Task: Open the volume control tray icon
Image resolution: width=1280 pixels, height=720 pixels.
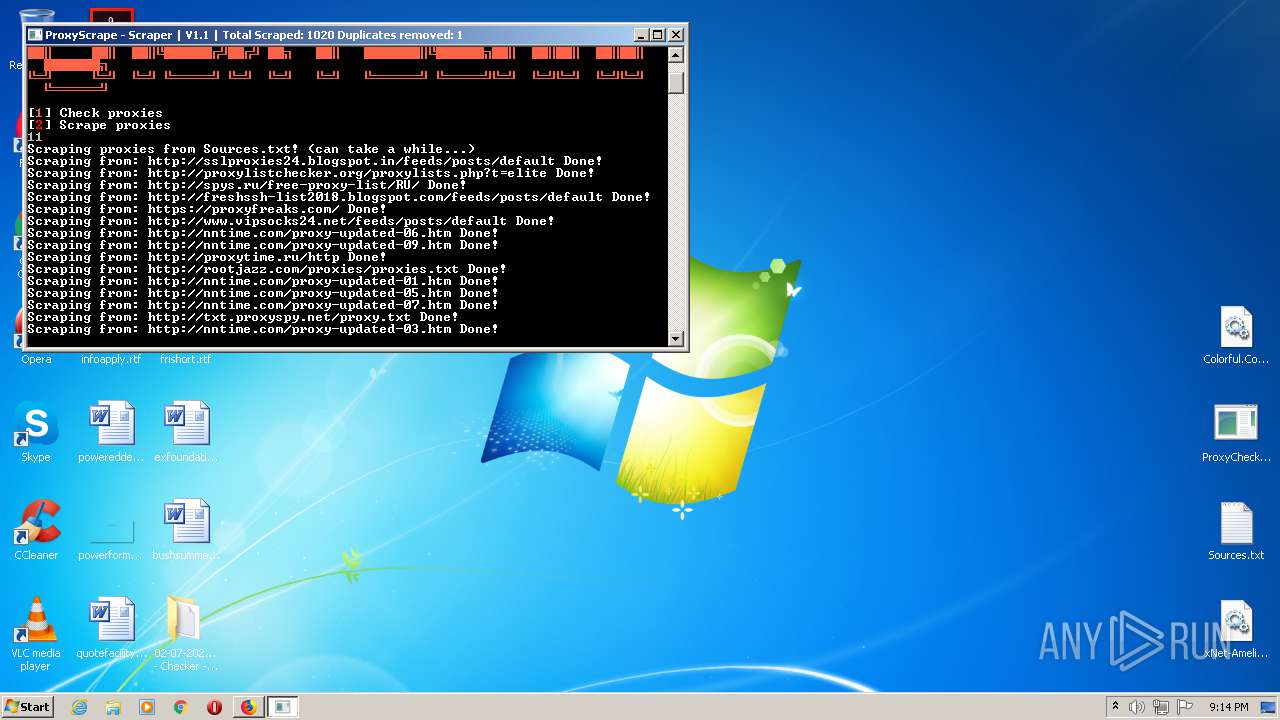Action: [1137, 707]
